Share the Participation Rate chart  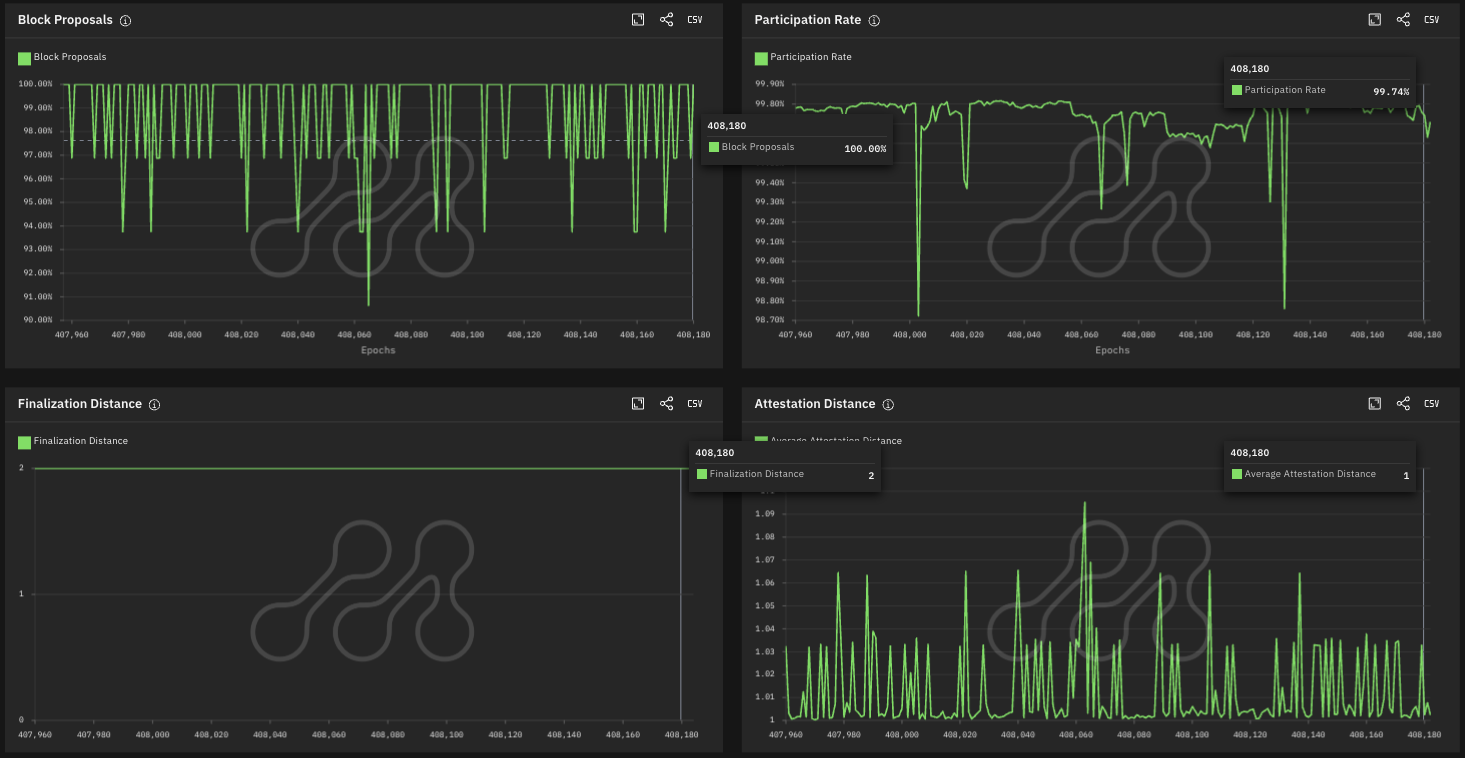[1403, 20]
